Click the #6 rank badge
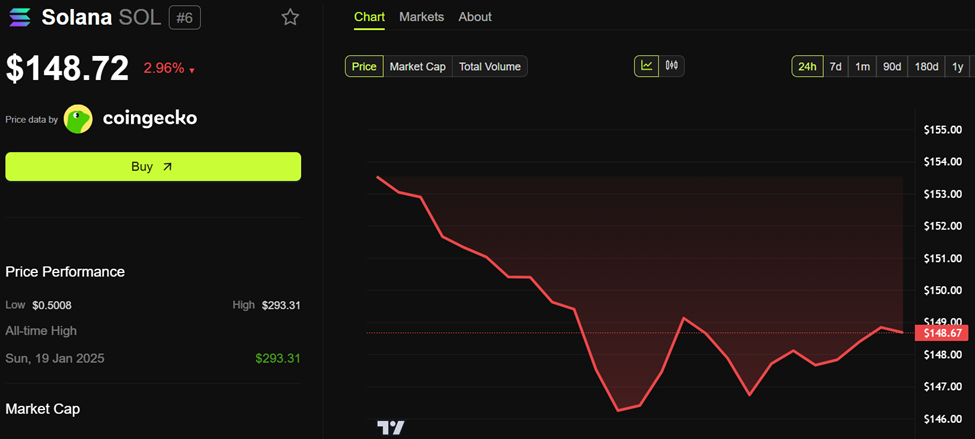975x439 pixels. coord(185,17)
